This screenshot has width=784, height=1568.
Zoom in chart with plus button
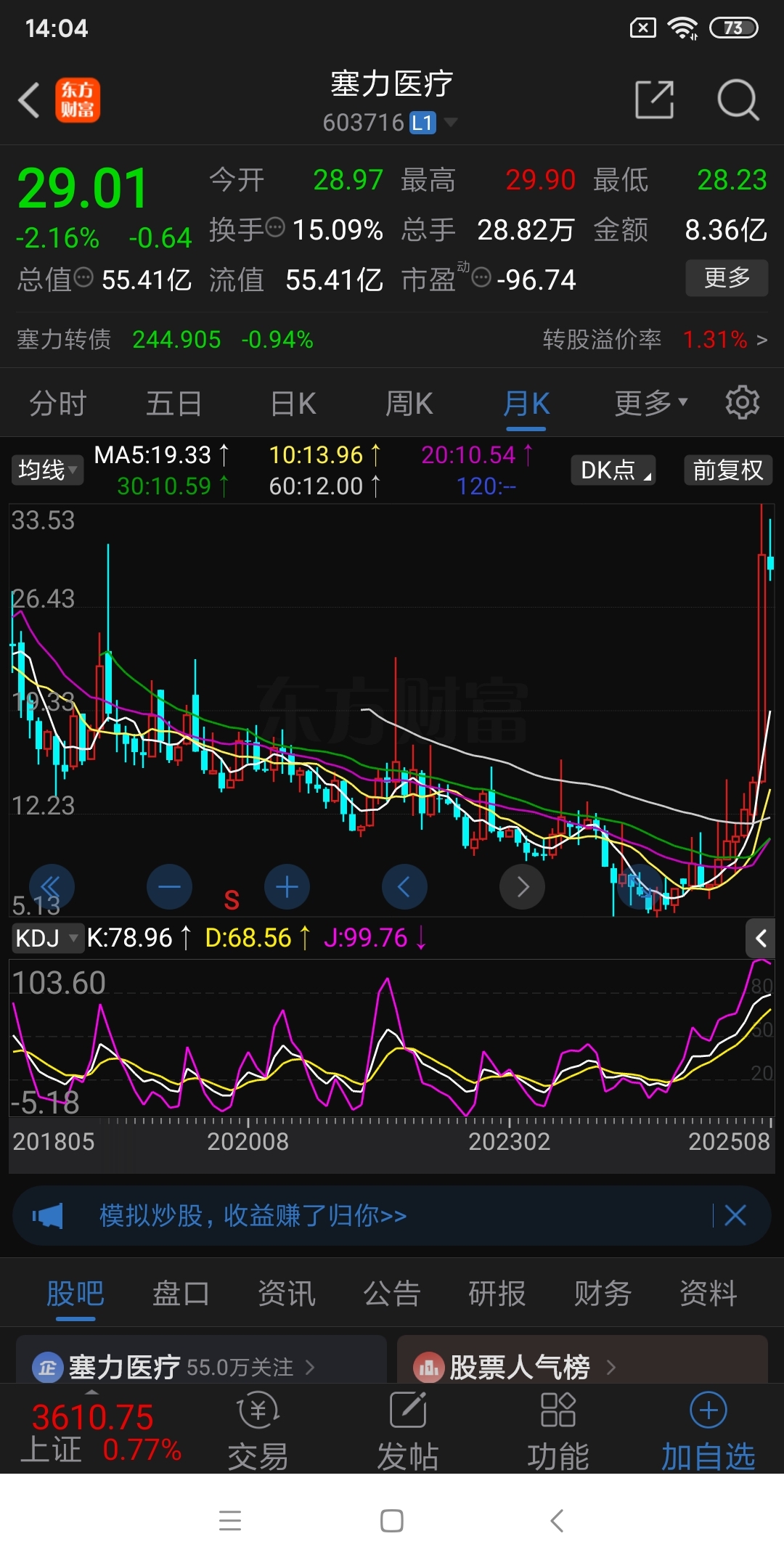pos(287,887)
